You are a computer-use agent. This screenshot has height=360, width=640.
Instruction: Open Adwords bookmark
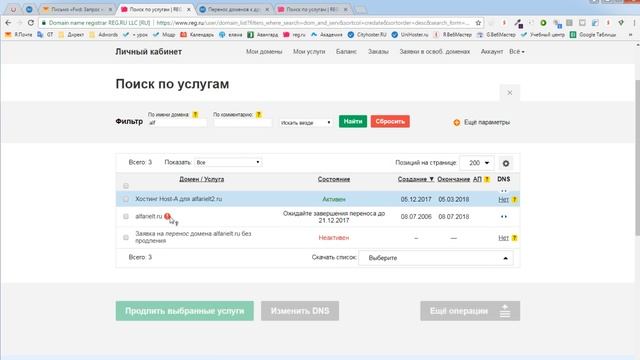click(x=104, y=35)
